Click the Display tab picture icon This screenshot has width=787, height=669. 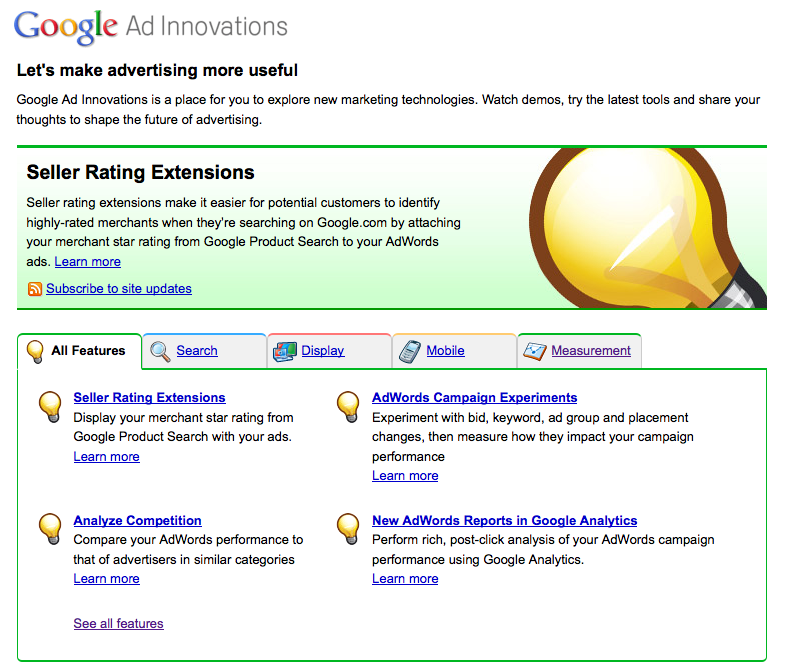tap(285, 351)
